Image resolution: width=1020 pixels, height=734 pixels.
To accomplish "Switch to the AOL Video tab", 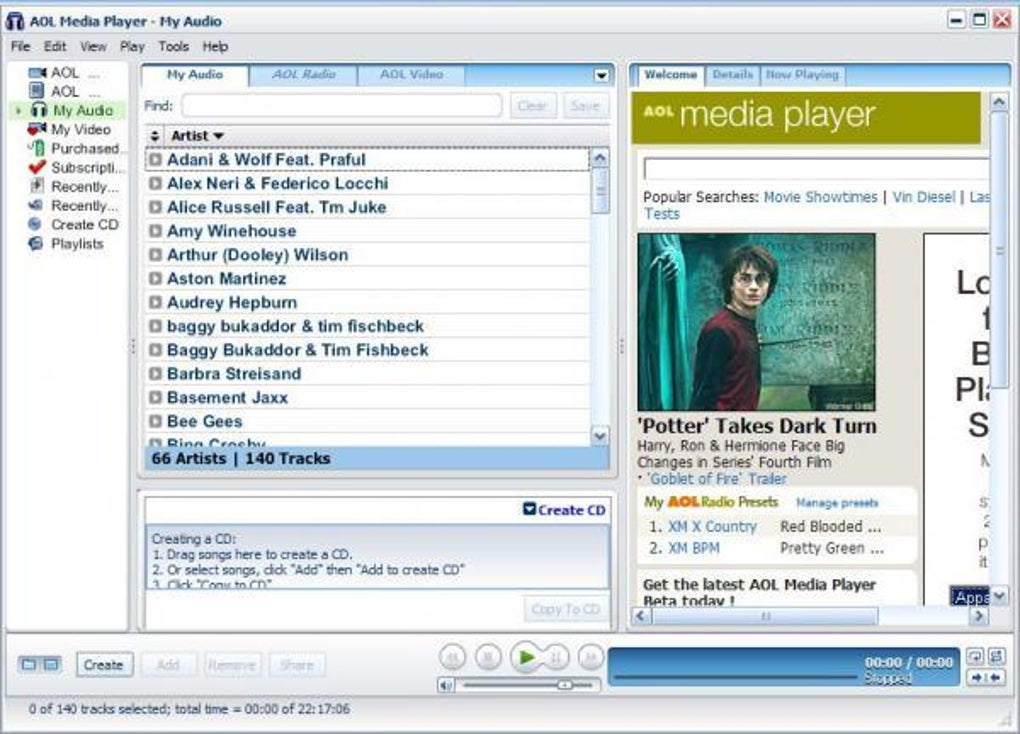I will pyautogui.click(x=411, y=75).
